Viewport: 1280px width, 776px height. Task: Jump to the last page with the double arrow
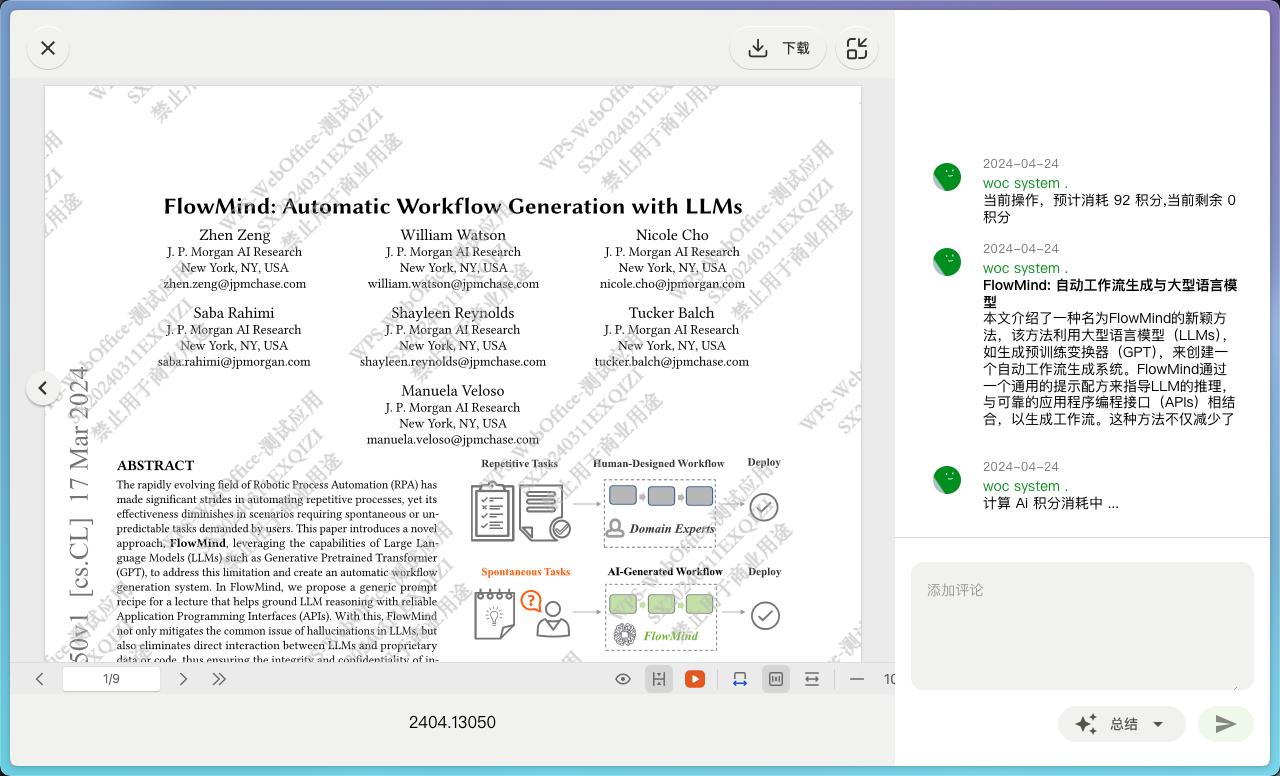(219, 679)
